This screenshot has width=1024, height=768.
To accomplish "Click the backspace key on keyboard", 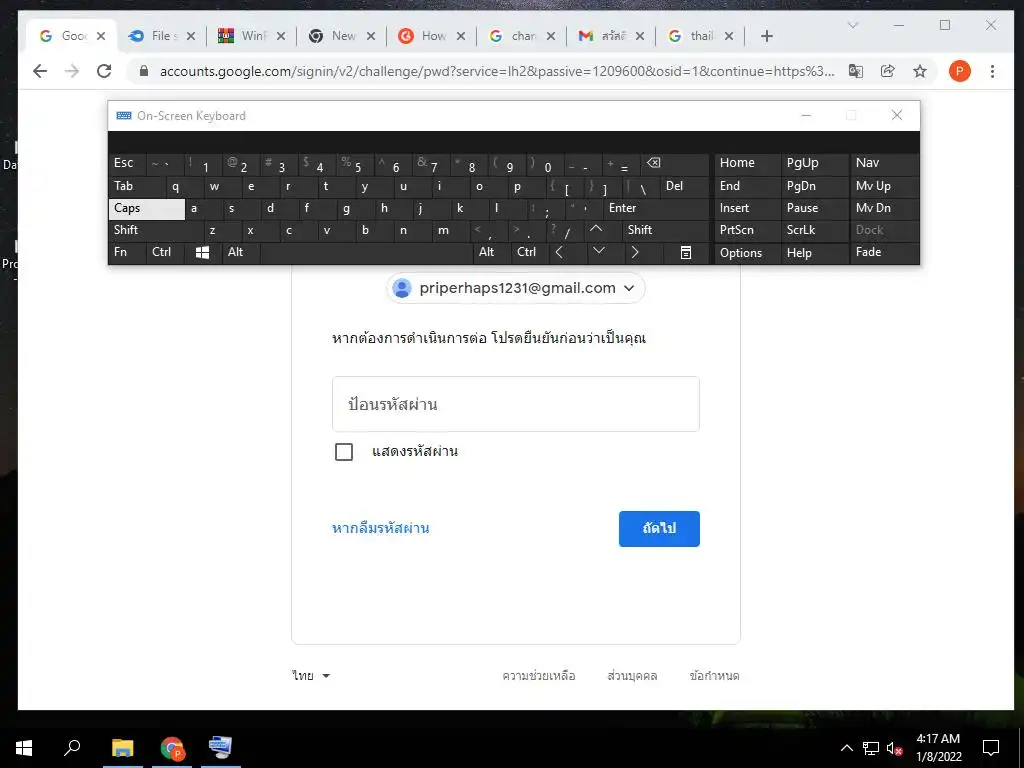I will [x=677, y=164].
